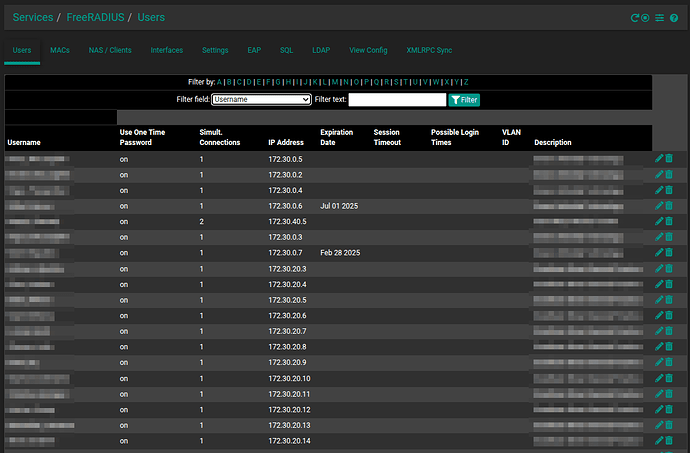Edit user with IP 172.30.20.13

pos(659,425)
